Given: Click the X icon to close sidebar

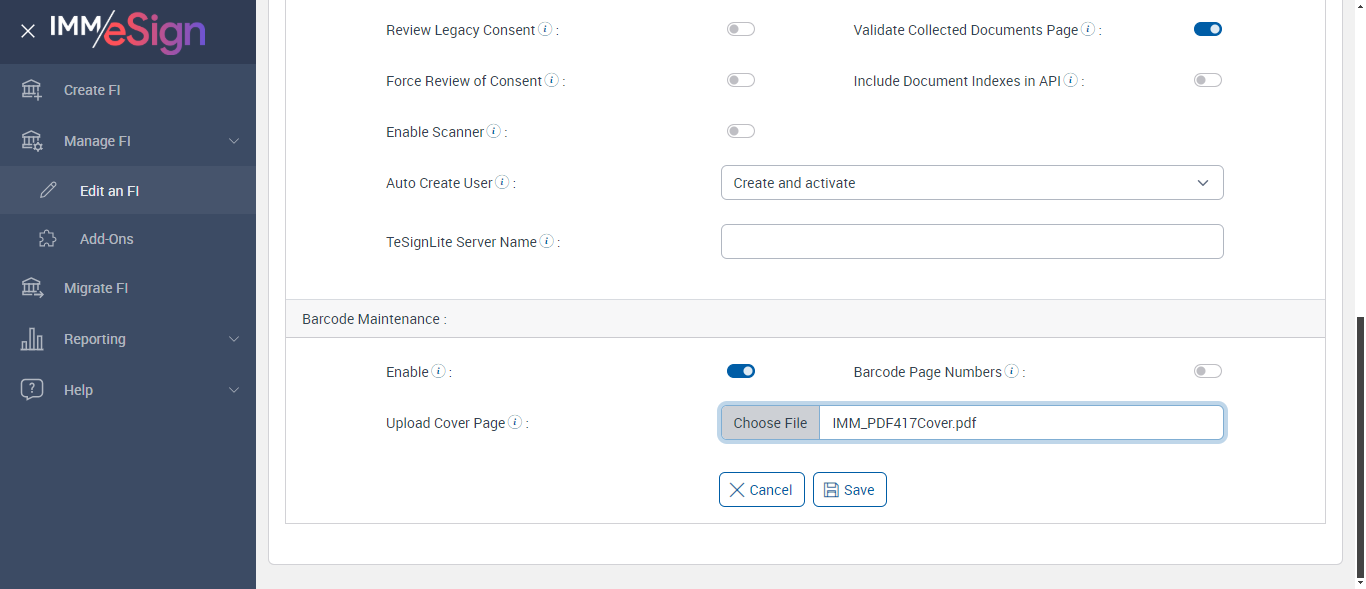Looking at the screenshot, I should 28,31.
